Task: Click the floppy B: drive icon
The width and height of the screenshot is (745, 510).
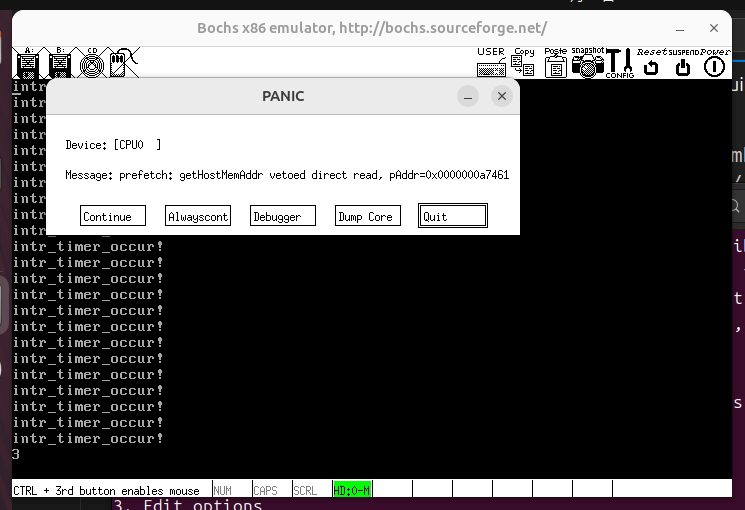Action: pyautogui.click(x=60, y=63)
